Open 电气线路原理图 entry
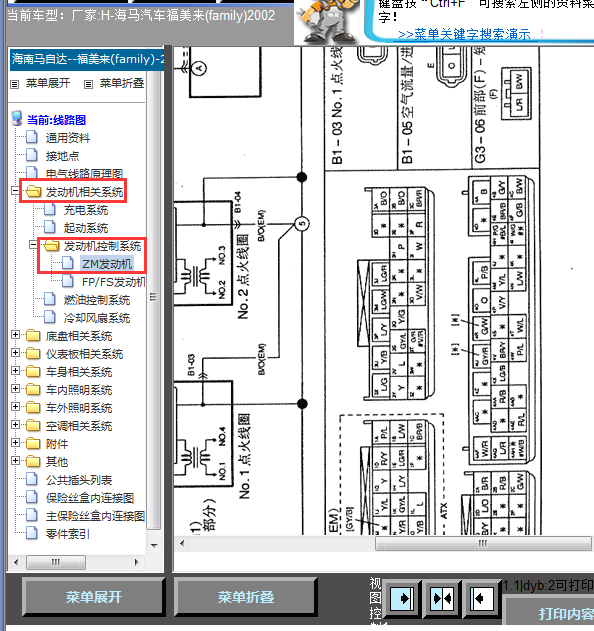This screenshot has width=594, height=631. 84,173
